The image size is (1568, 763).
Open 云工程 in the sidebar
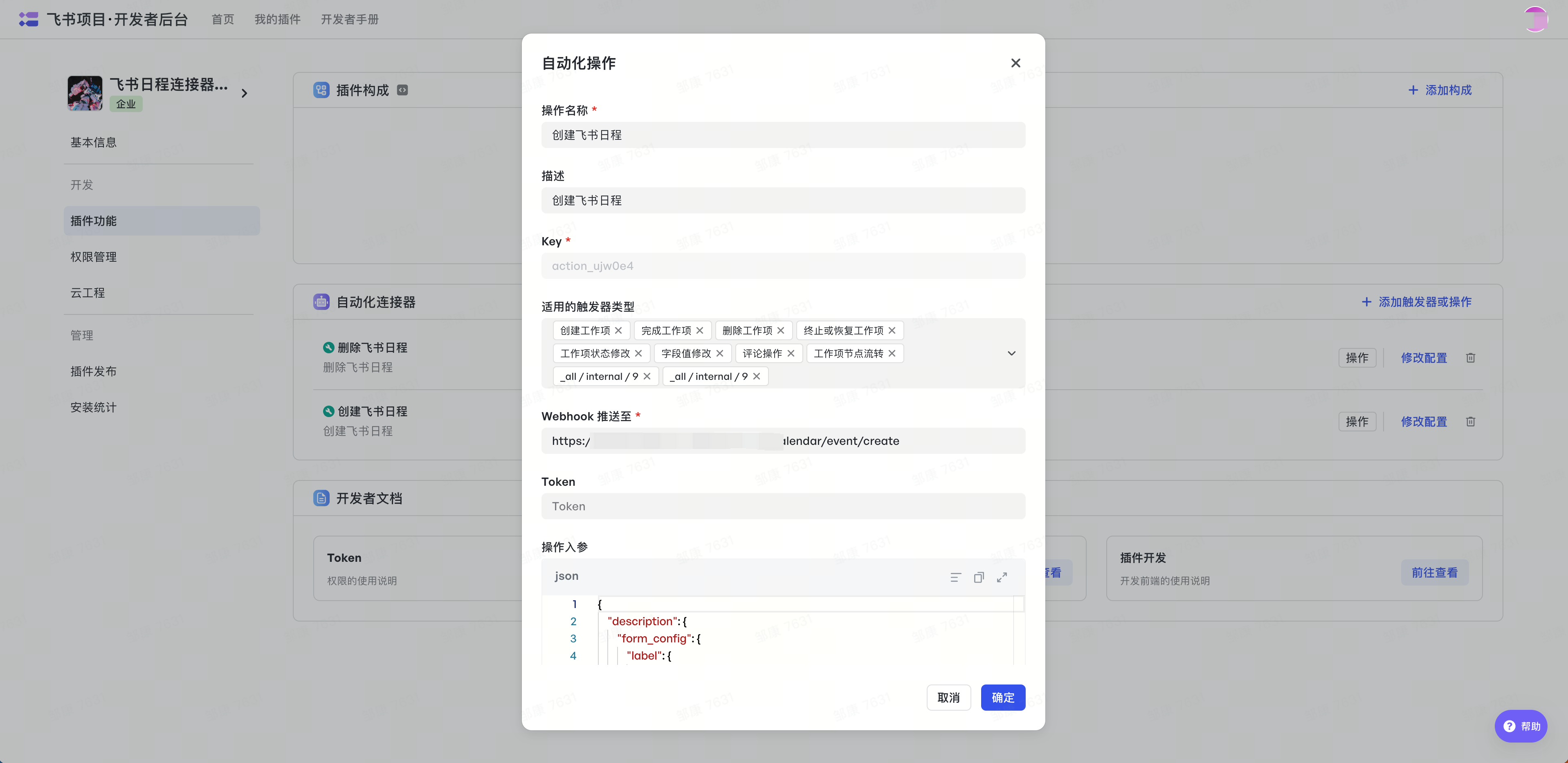[x=161, y=293]
